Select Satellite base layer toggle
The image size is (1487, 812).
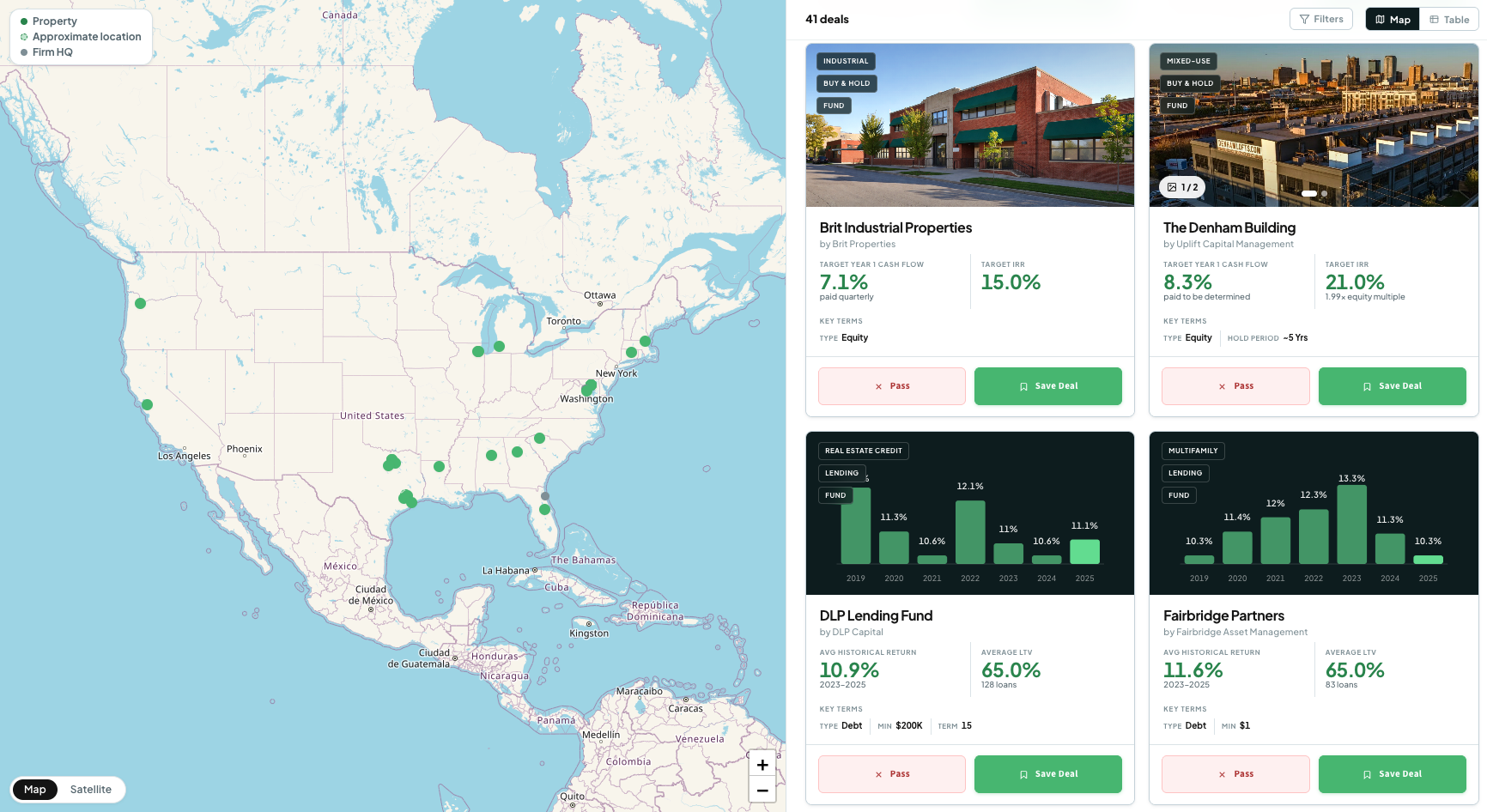click(91, 790)
